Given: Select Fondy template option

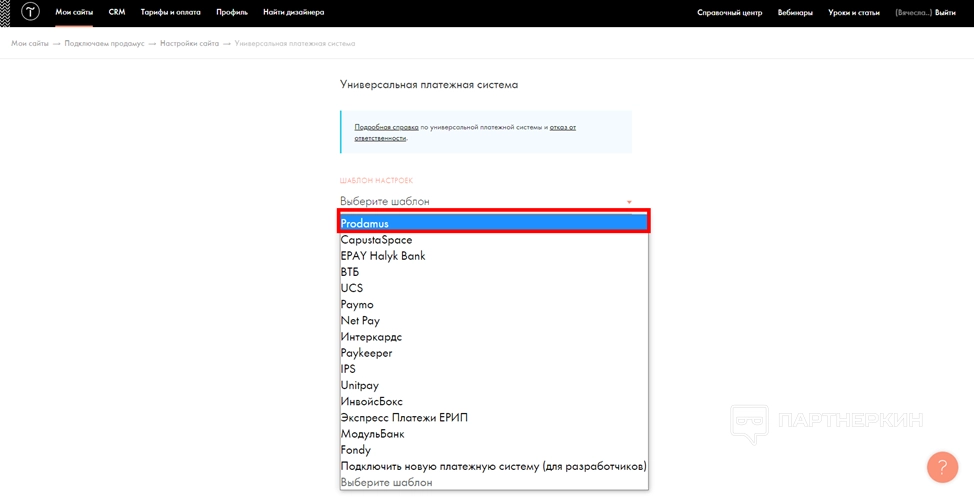Looking at the screenshot, I should (x=494, y=450).
